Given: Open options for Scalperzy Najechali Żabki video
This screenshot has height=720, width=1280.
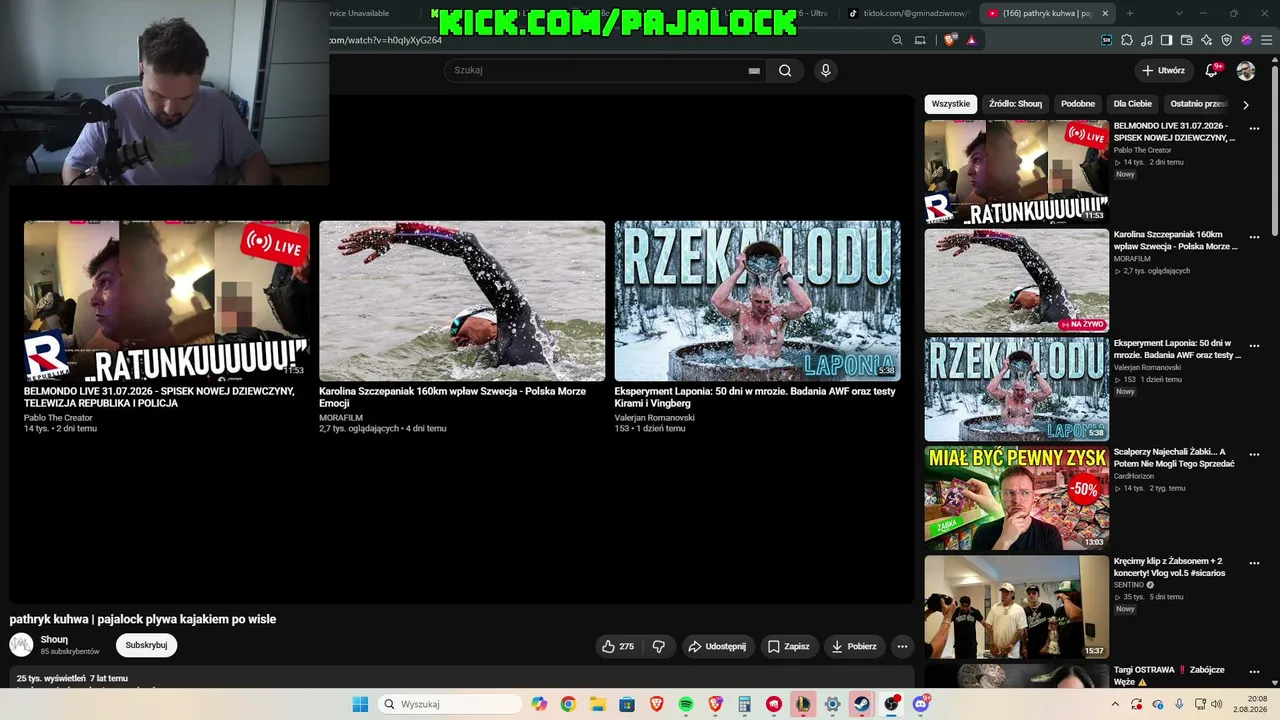Looking at the screenshot, I should [x=1254, y=454].
